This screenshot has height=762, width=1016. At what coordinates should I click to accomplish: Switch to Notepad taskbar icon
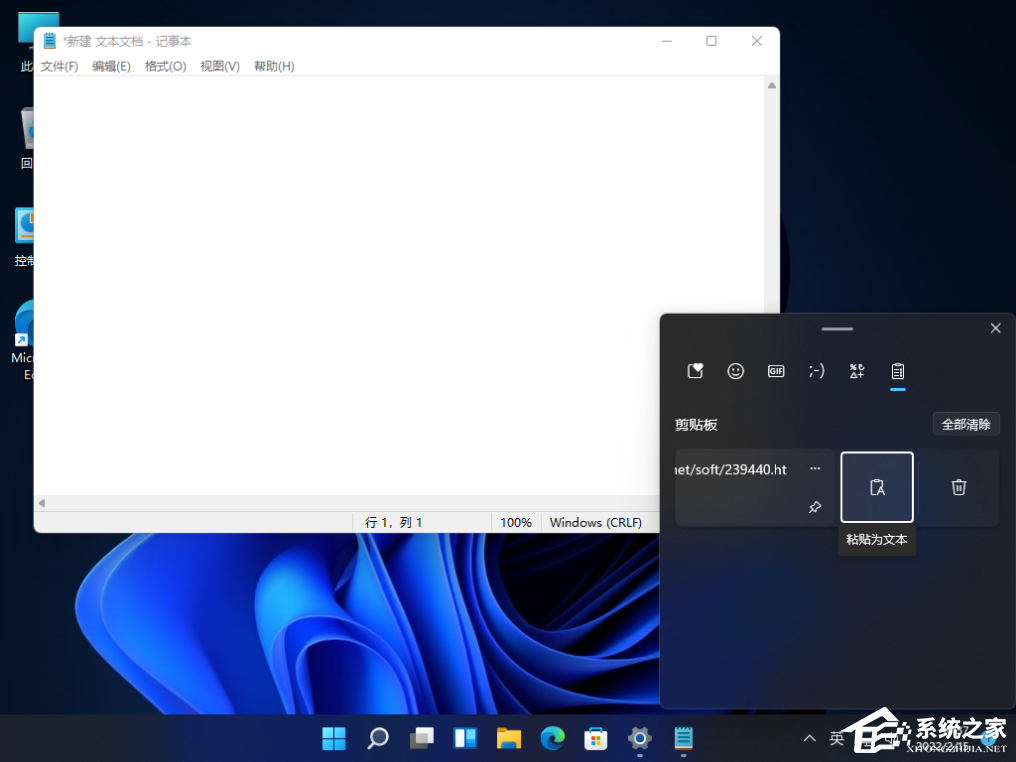684,737
